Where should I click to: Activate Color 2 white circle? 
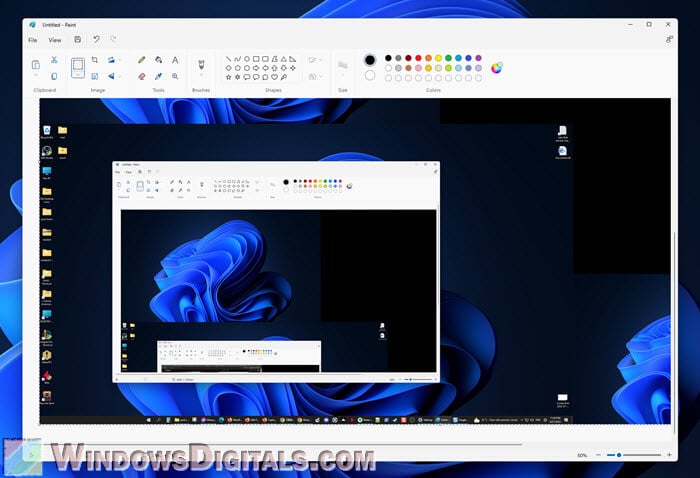pos(370,75)
